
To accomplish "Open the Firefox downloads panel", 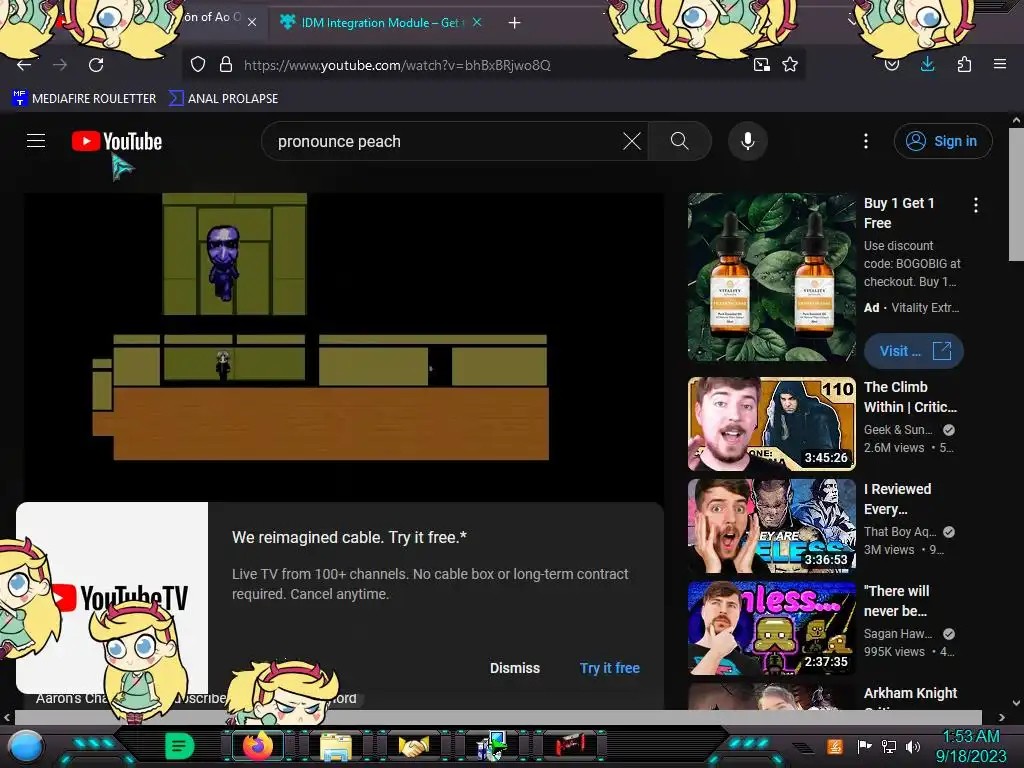I will tap(927, 64).
